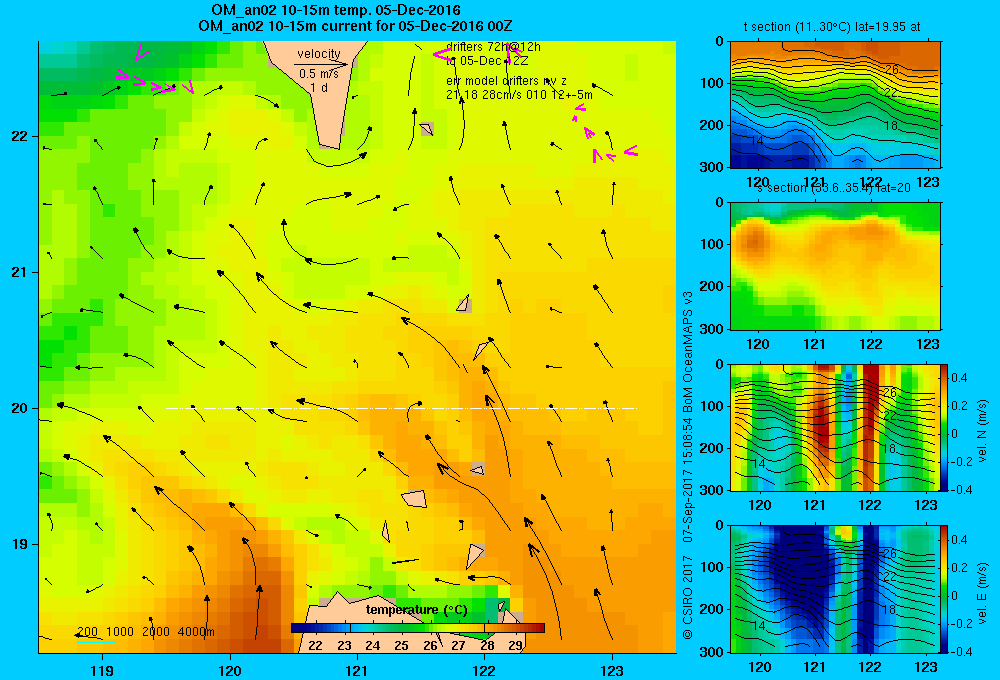This screenshot has height=680, width=1000.
Task: Click the 26 isotherm label in temperature section
Action: coord(891,70)
